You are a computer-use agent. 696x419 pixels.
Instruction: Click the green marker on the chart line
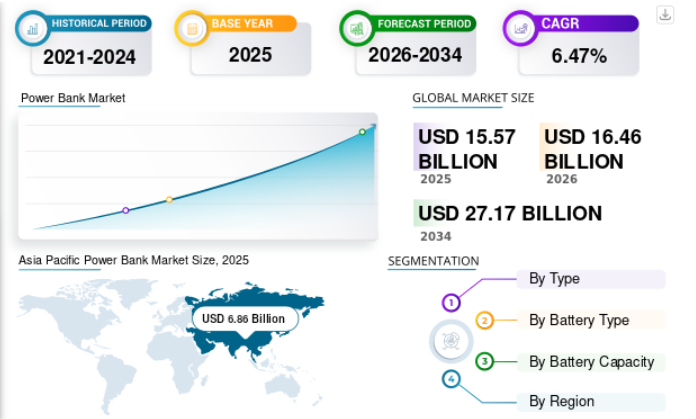point(362,132)
